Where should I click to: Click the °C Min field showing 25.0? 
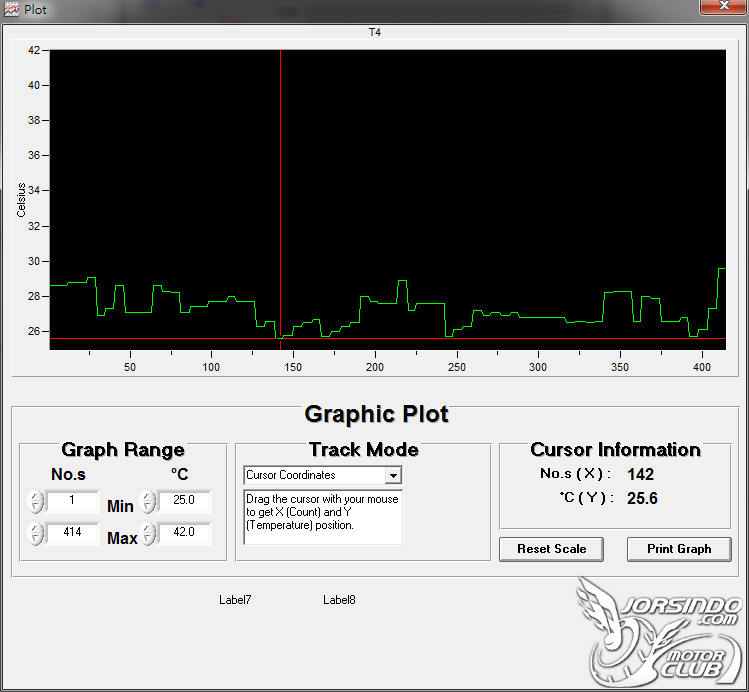[x=184, y=500]
